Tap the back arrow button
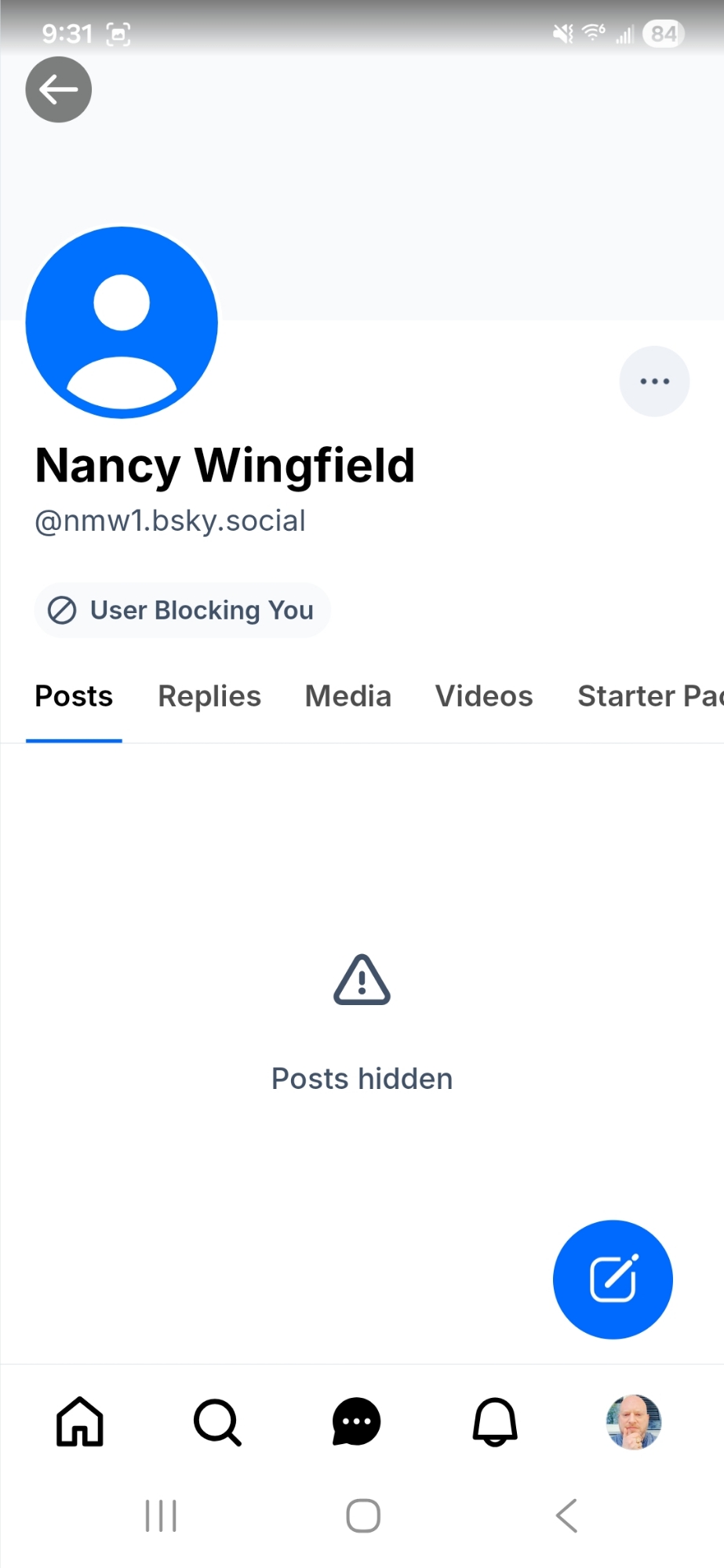724x1568 pixels. 59,90
